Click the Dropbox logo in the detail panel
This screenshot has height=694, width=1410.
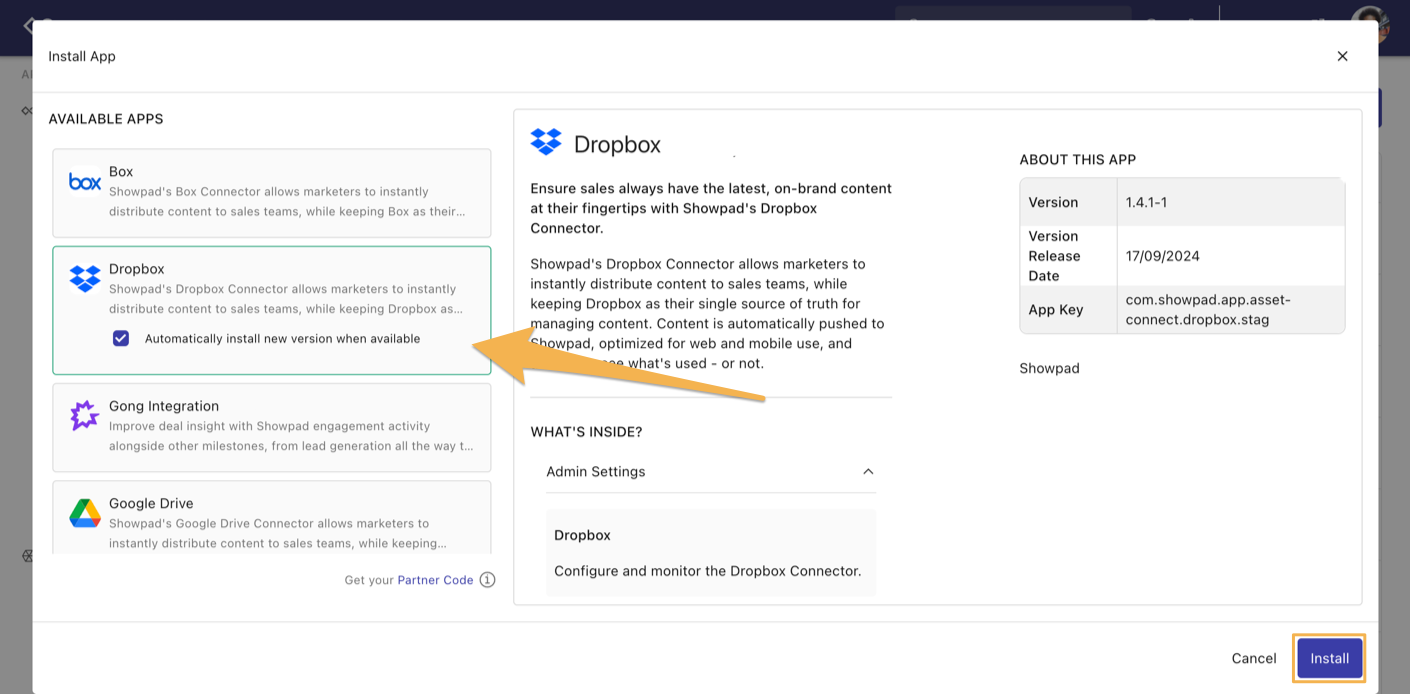click(545, 143)
